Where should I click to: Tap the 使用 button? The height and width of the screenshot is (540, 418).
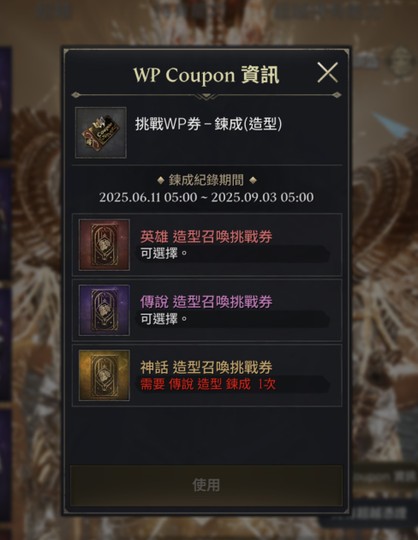(206, 486)
